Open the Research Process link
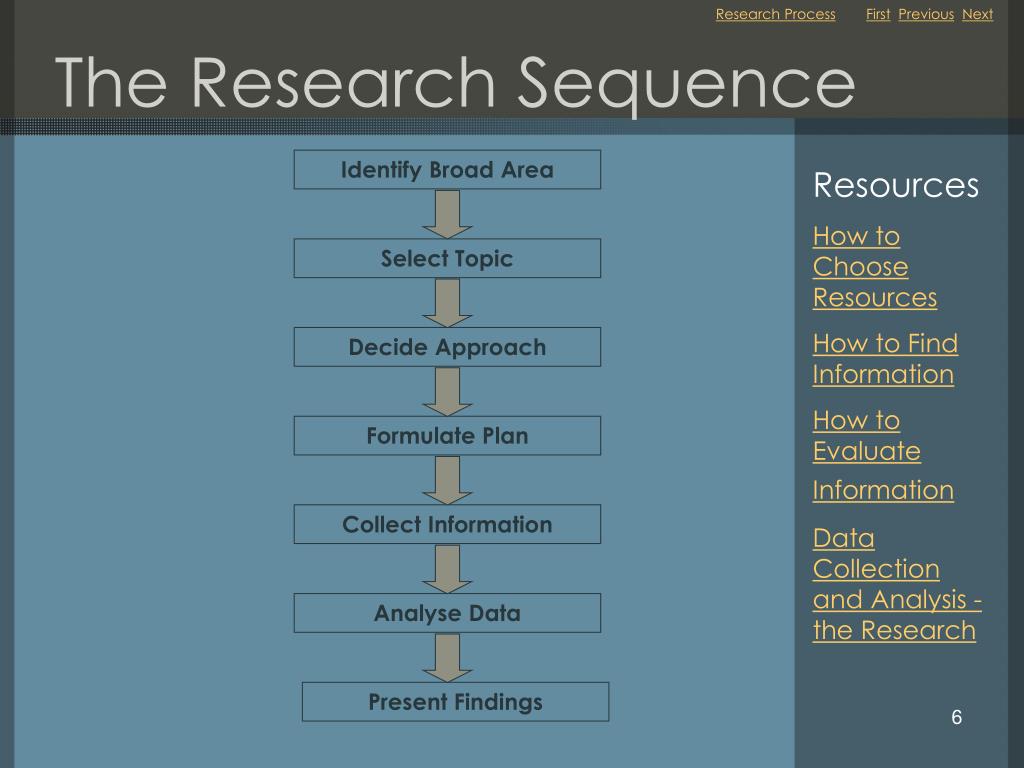The width and height of the screenshot is (1024, 768). click(x=775, y=14)
